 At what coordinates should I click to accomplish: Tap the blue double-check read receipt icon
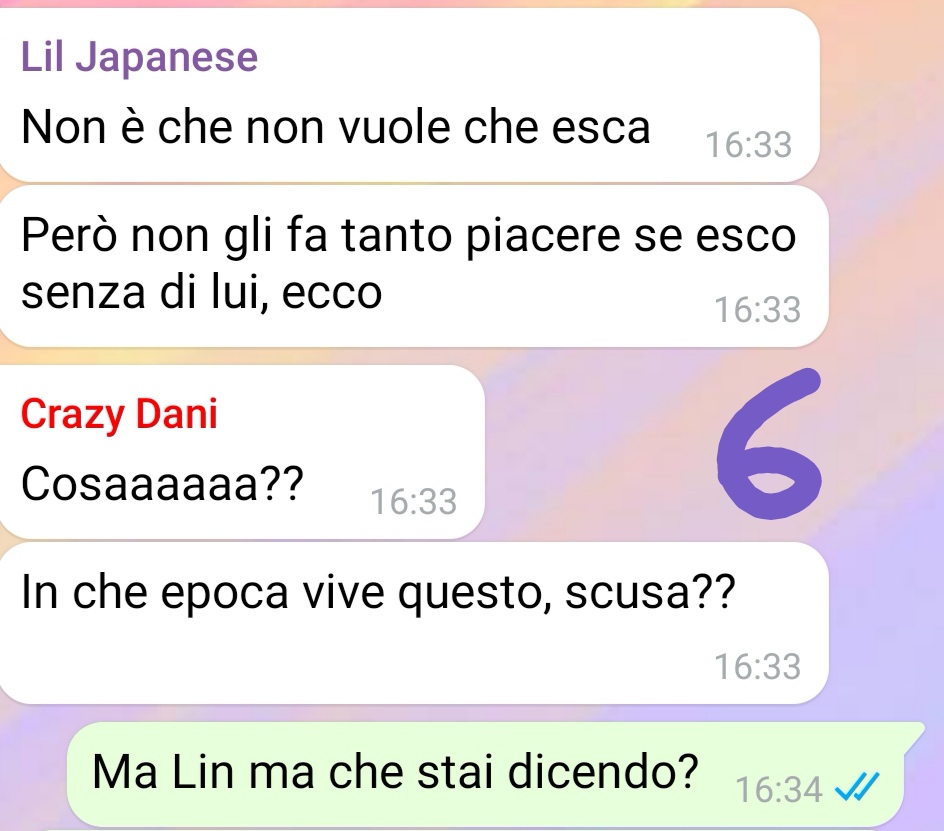pyautogui.click(x=857, y=787)
